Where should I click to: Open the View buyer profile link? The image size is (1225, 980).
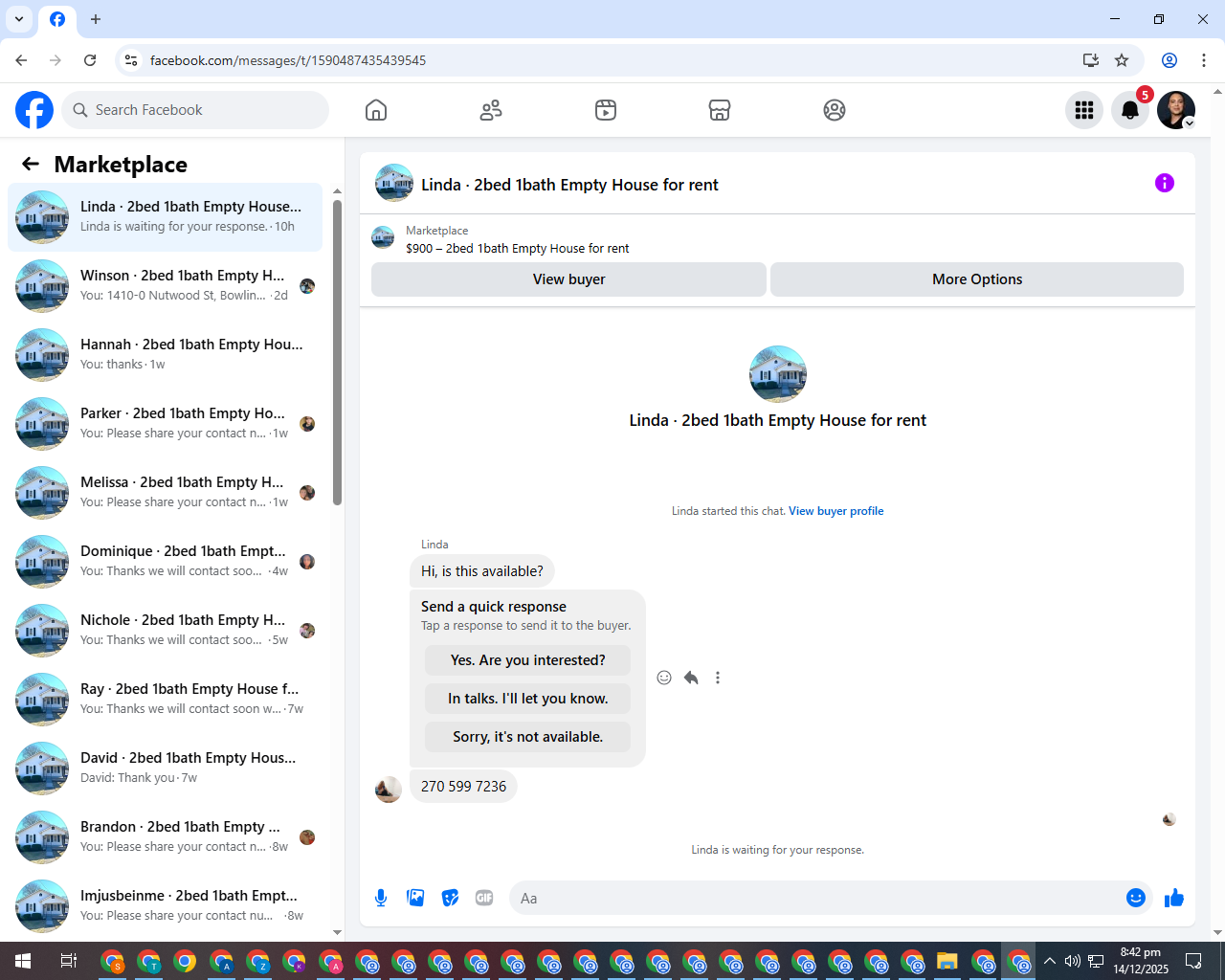point(835,511)
